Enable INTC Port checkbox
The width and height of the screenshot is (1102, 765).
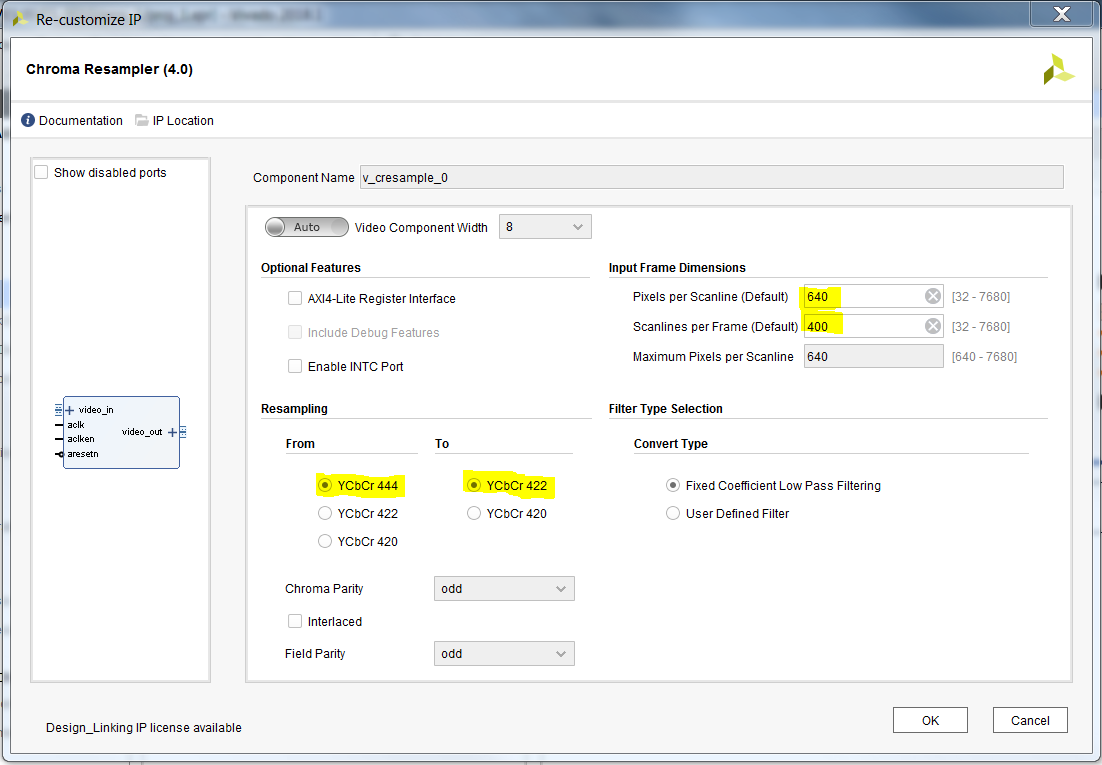point(295,366)
